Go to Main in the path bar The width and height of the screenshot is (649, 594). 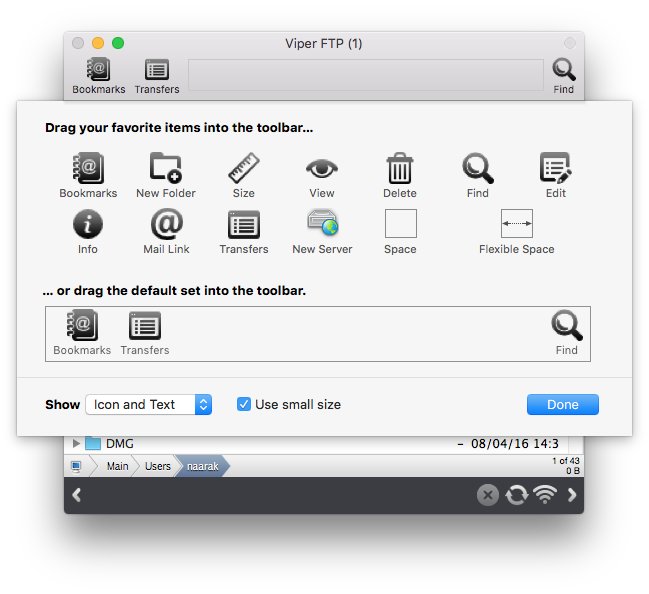[x=118, y=467]
